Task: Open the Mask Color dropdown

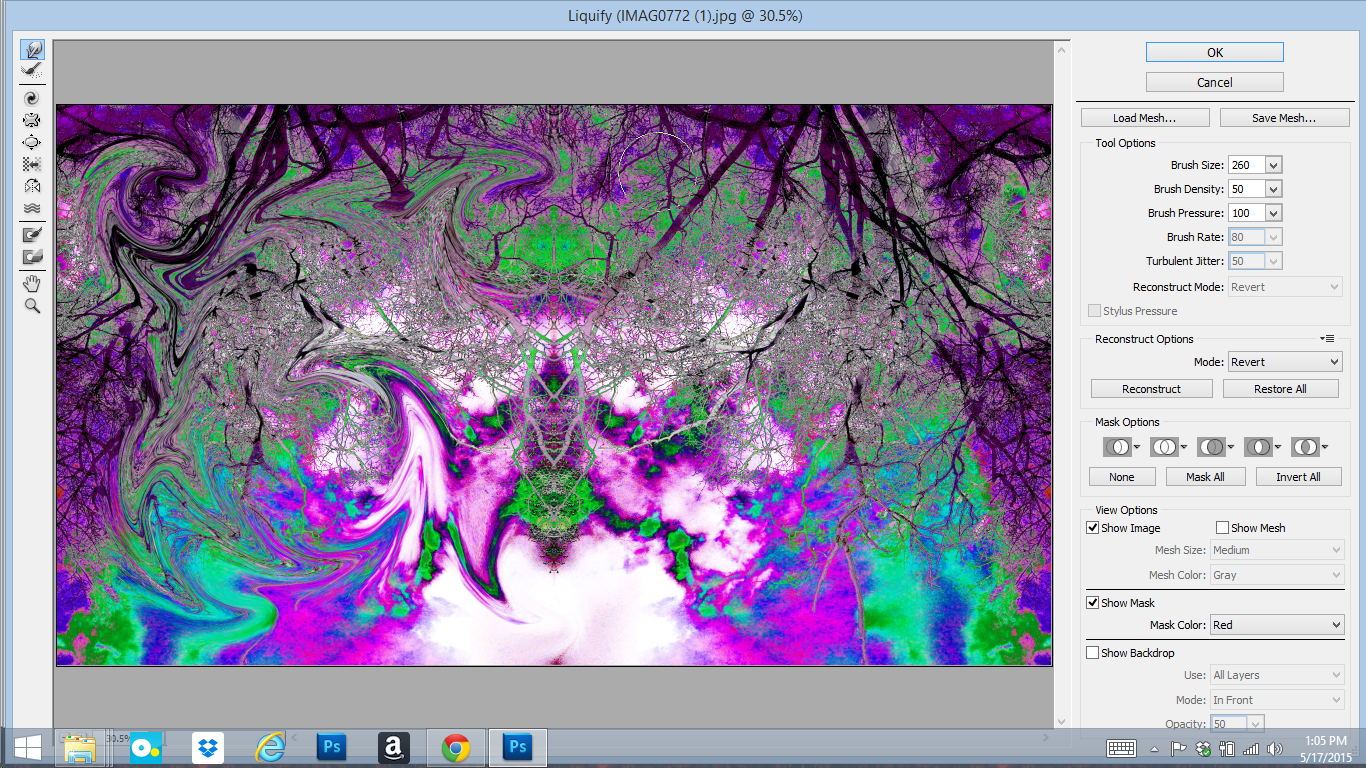Action: pos(1277,625)
